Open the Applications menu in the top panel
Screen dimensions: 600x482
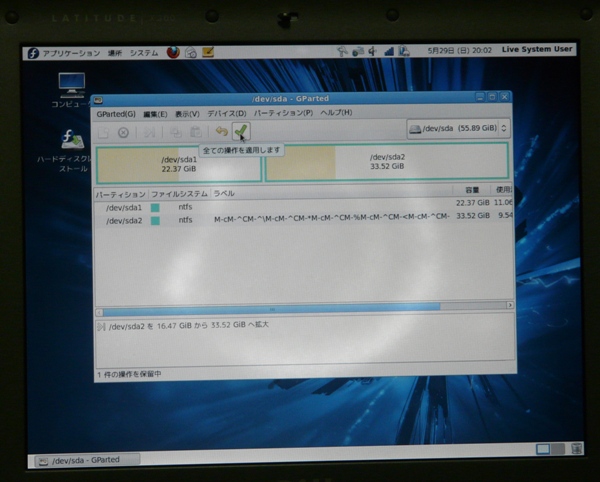click(x=64, y=52)
